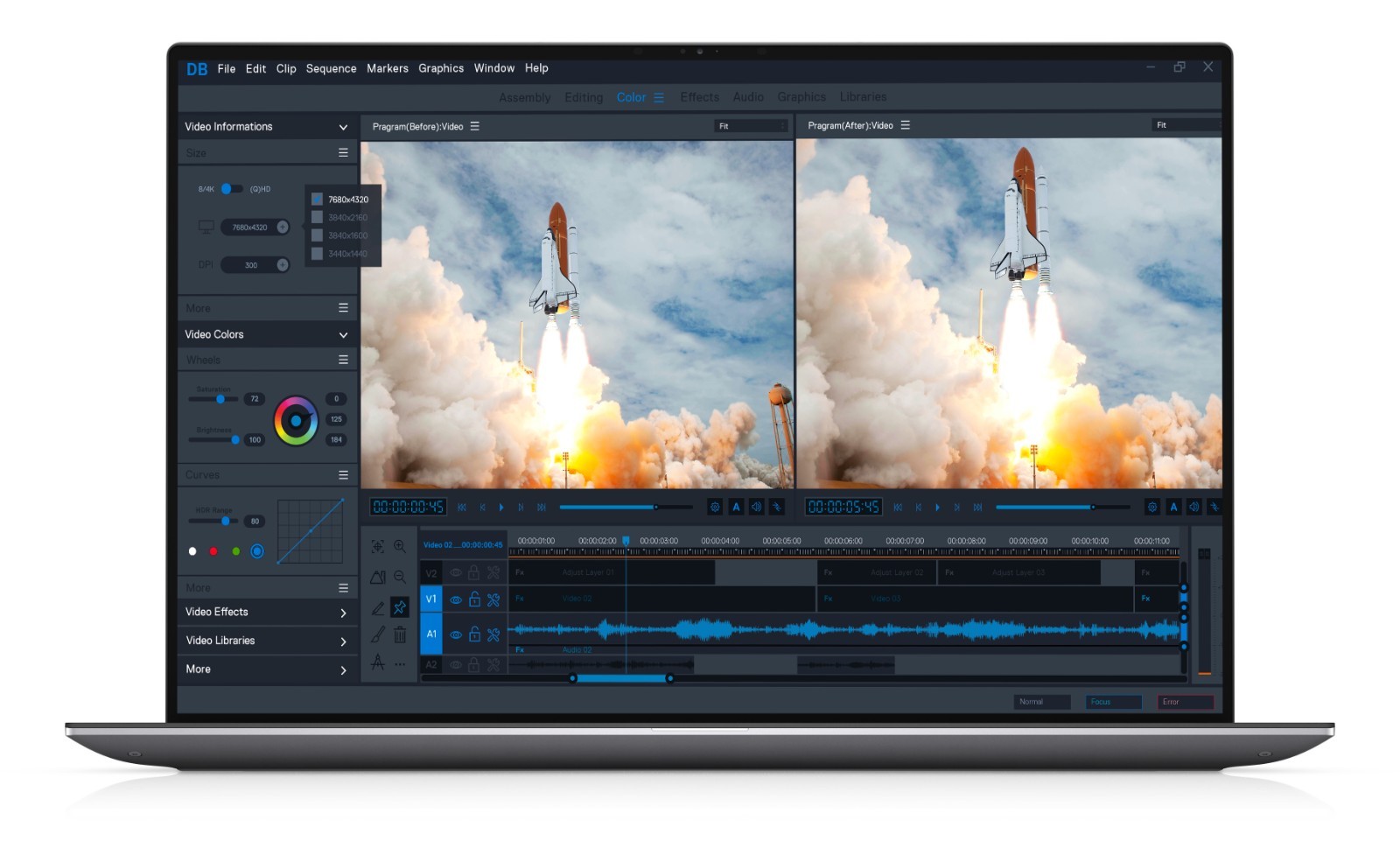
Task: Switch to the Effects workspace tab
Action: (699, 97)
